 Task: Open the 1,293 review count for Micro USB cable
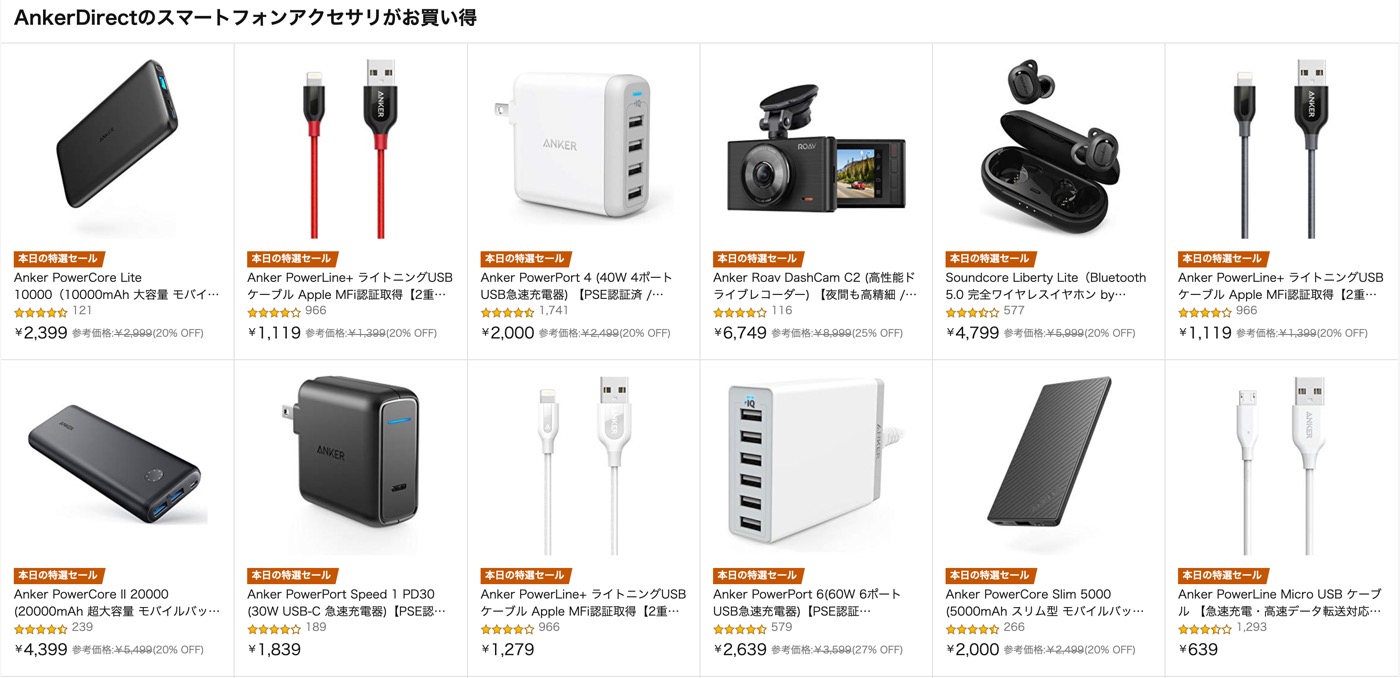coord(1251,628)
